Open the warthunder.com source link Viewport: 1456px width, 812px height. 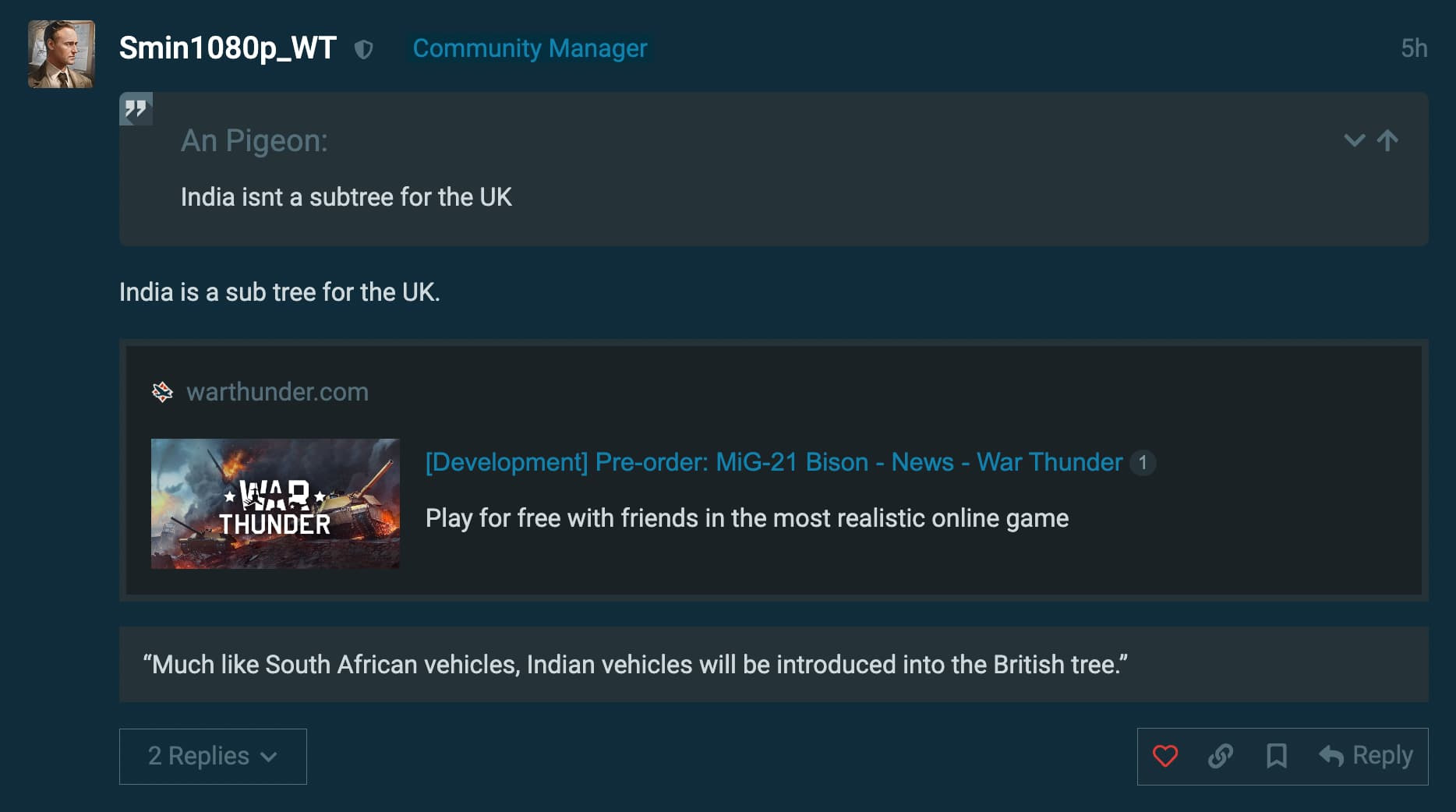(x=277, y=391)
